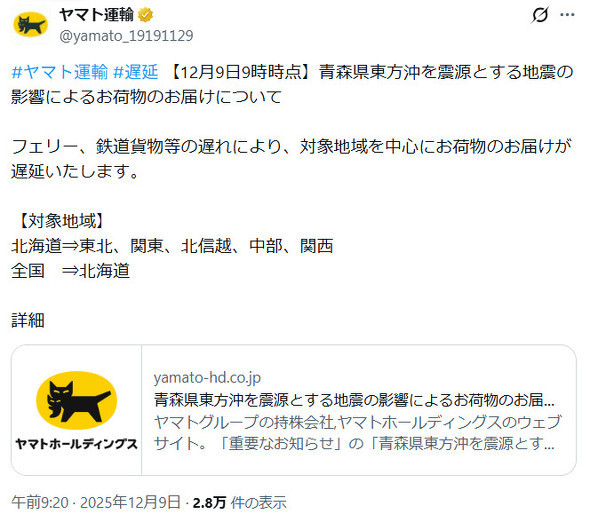
Task: Click the ヤマトホールディングス logo caption
Action: [x=76, y=444]
